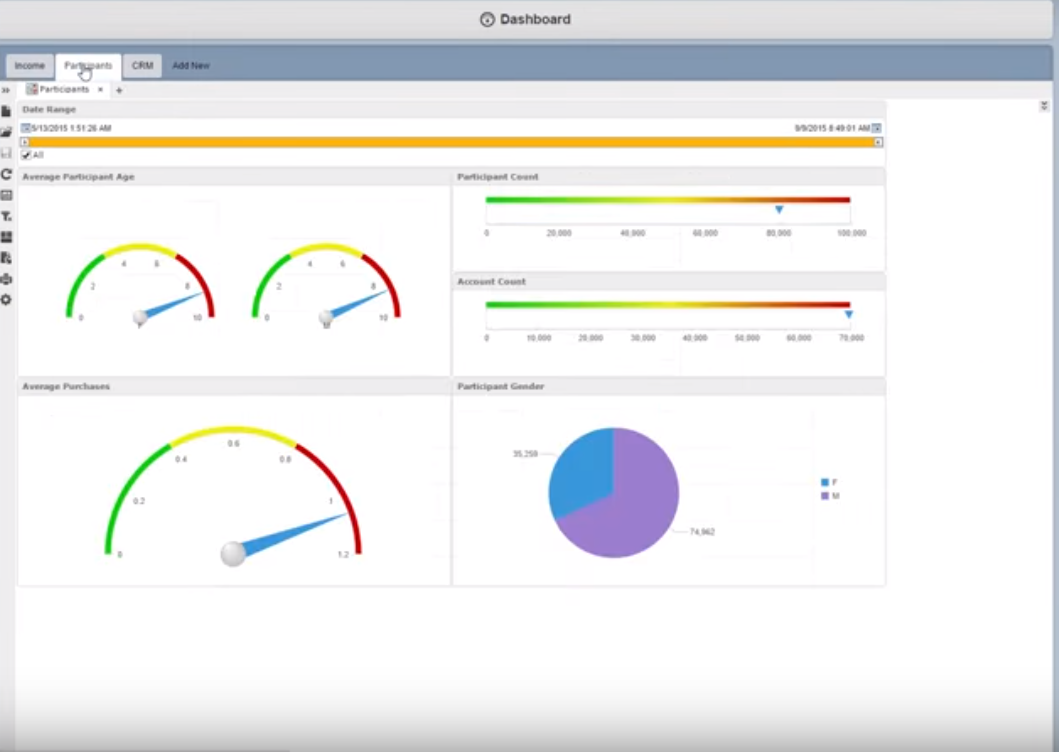Viewport: 1059px width, 752px height.
Task: Open settings gear icon in left sidebar
Action: [x=6, y=300]
